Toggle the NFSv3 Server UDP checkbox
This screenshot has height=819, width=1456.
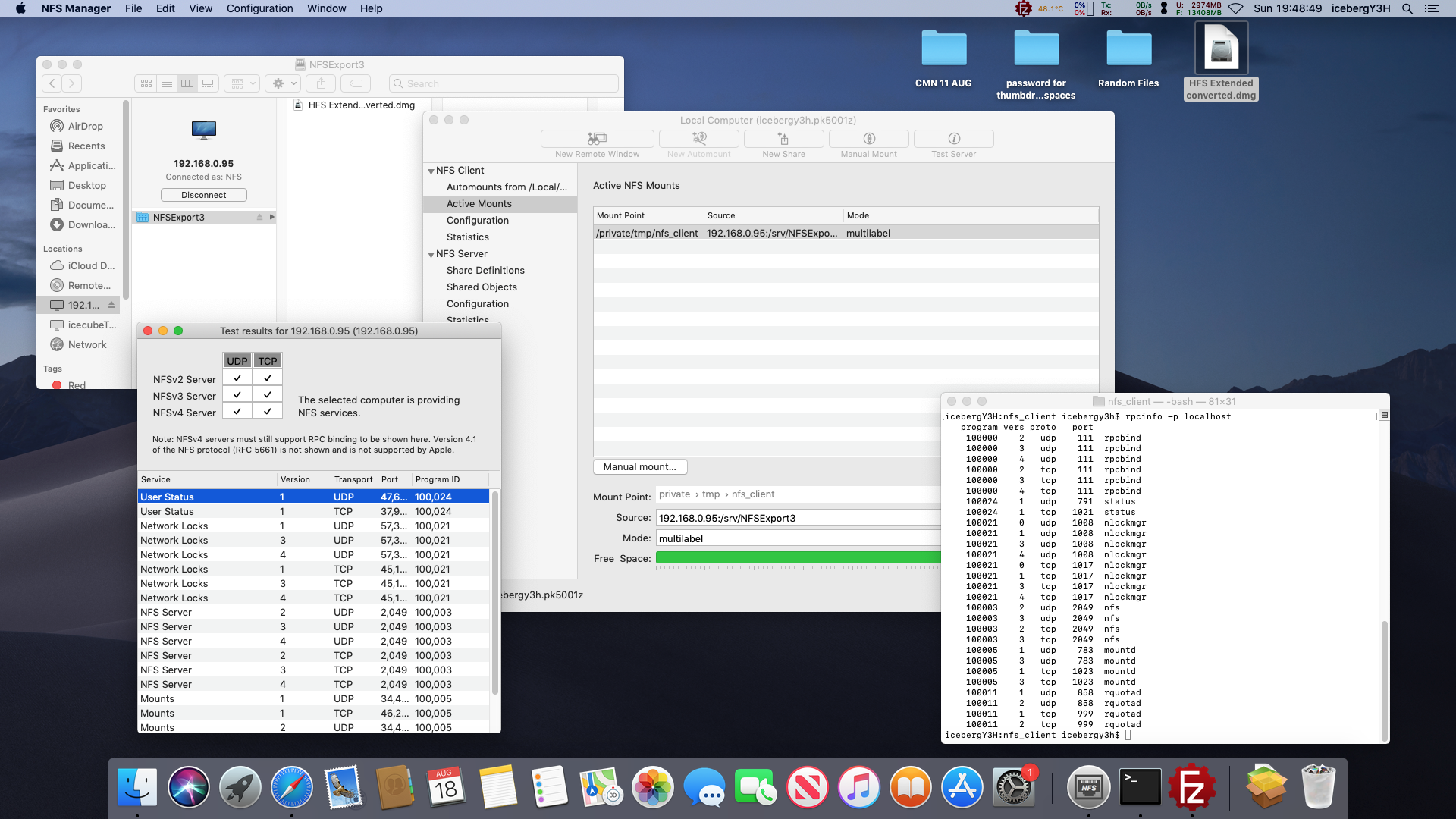click(237, 394)
